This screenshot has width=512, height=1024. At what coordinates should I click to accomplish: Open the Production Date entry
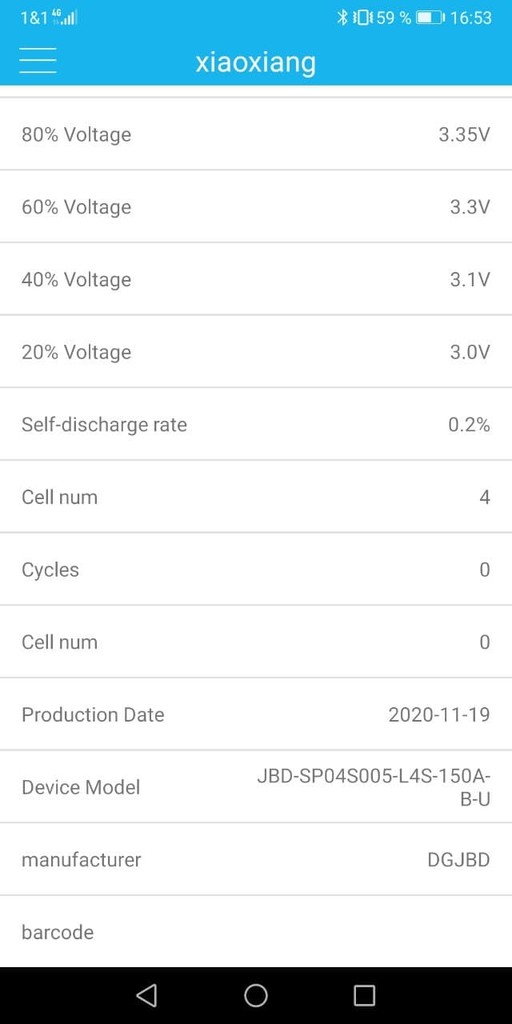256,714
